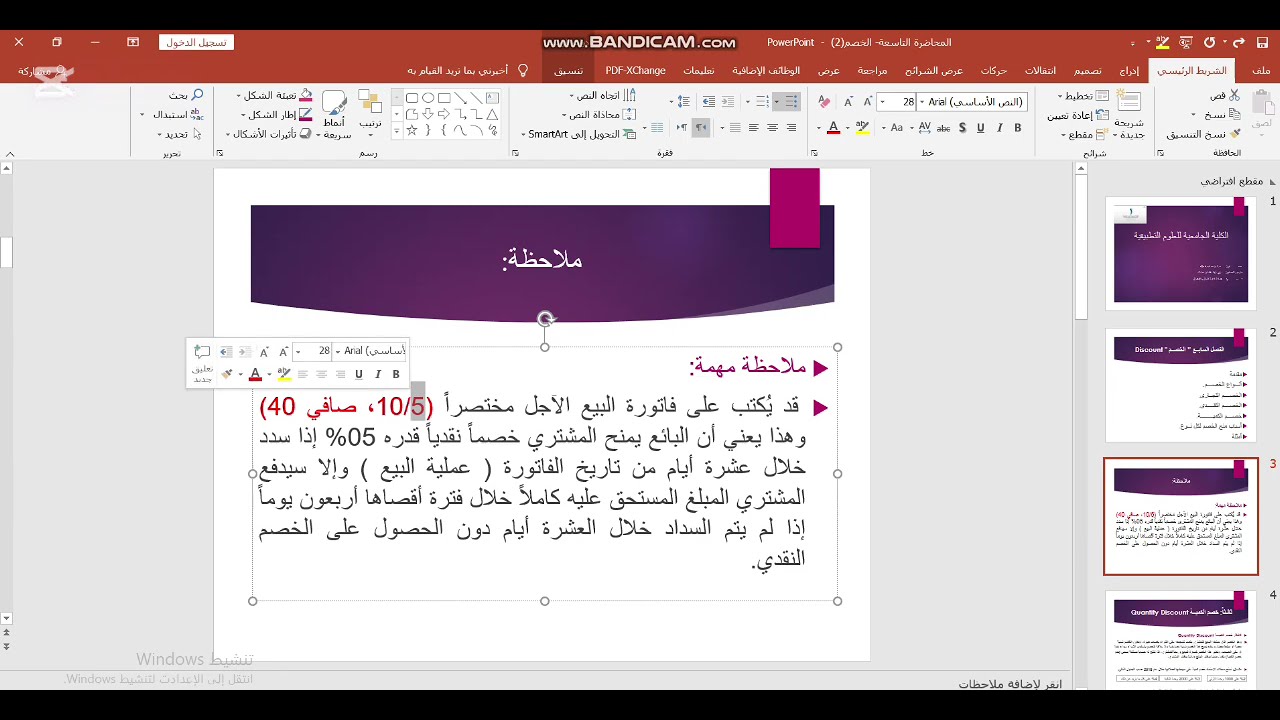Open the ribbon font size 28 dropdown

tap(882, 102)
